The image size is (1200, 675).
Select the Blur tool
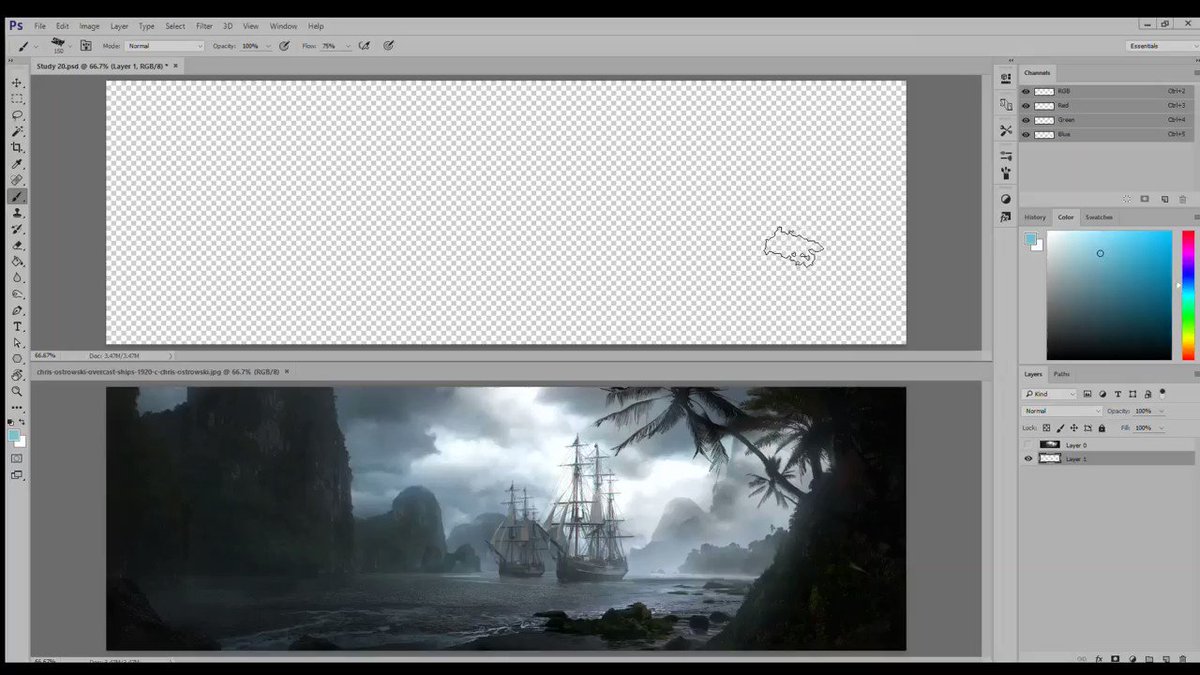pyautogui.click(x=17, y=278)
